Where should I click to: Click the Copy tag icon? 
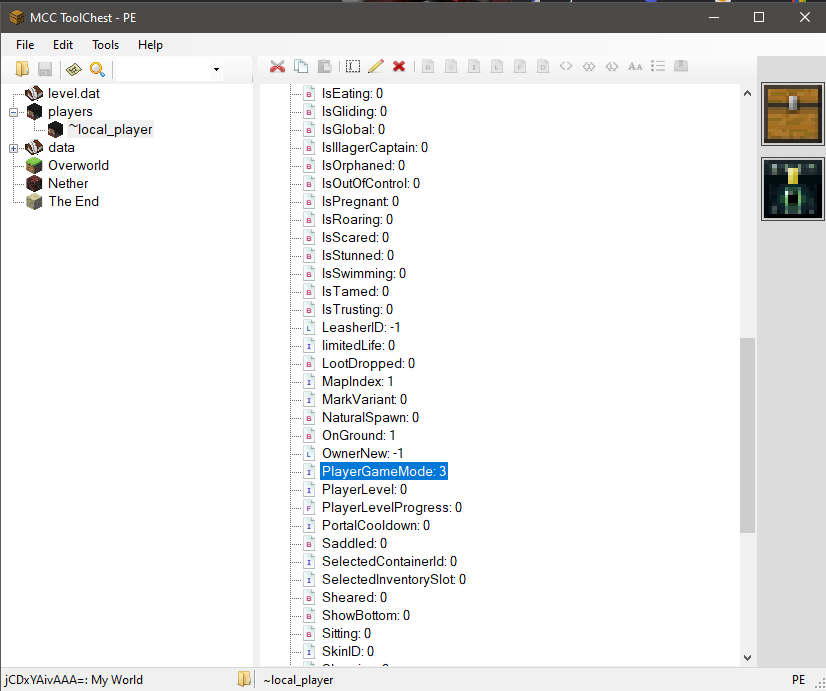pos(301,67)
